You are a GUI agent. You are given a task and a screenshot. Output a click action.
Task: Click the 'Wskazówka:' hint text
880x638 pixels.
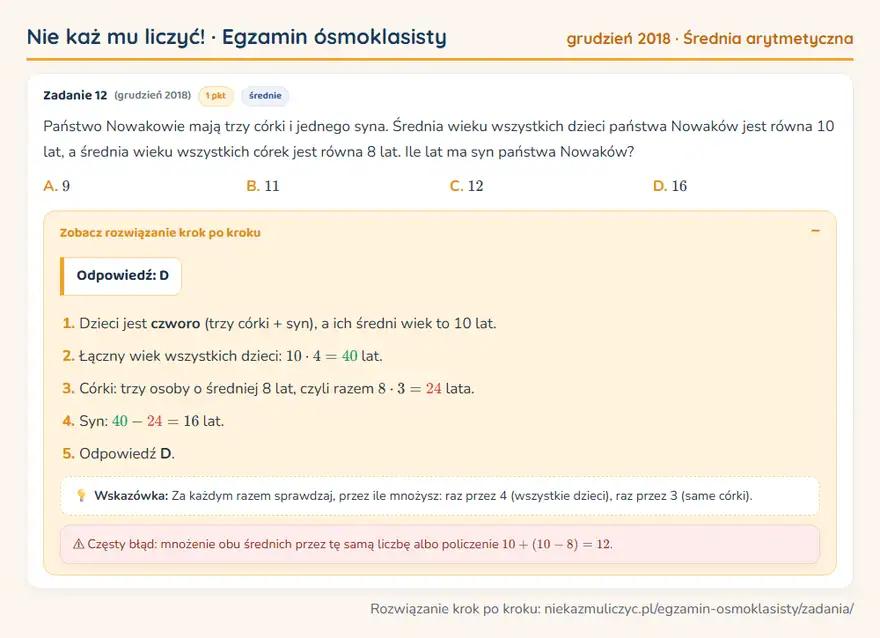click(x=131, y=495)
